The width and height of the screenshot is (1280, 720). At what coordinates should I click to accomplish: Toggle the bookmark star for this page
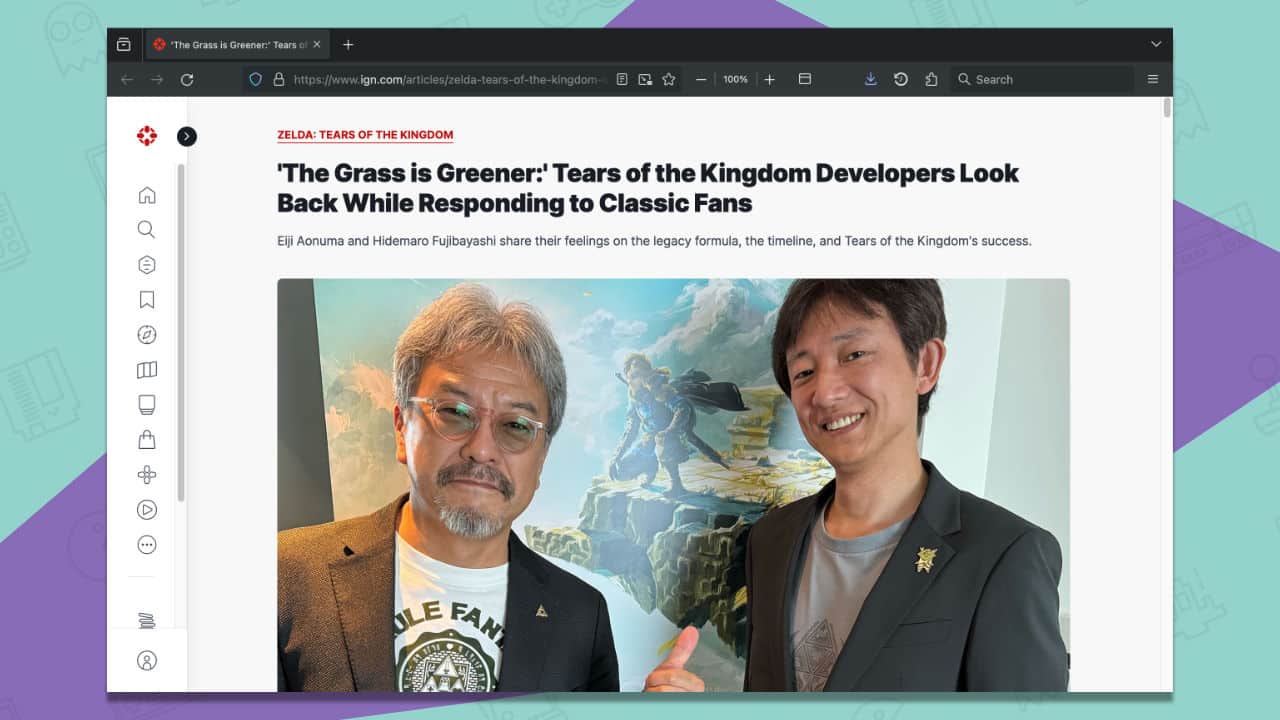[x=668, y=79]
